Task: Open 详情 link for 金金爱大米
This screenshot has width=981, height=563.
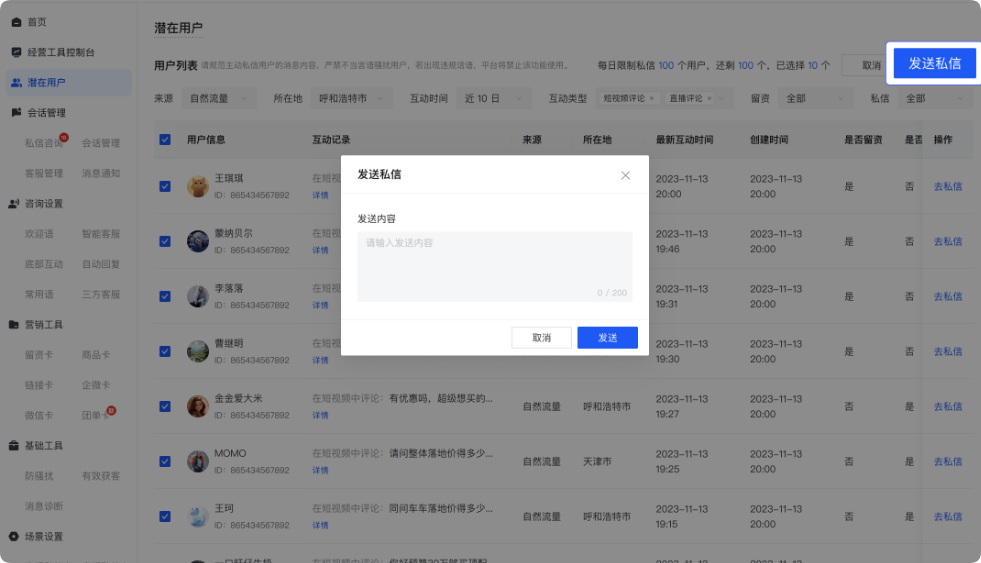Action: (320, 415)
